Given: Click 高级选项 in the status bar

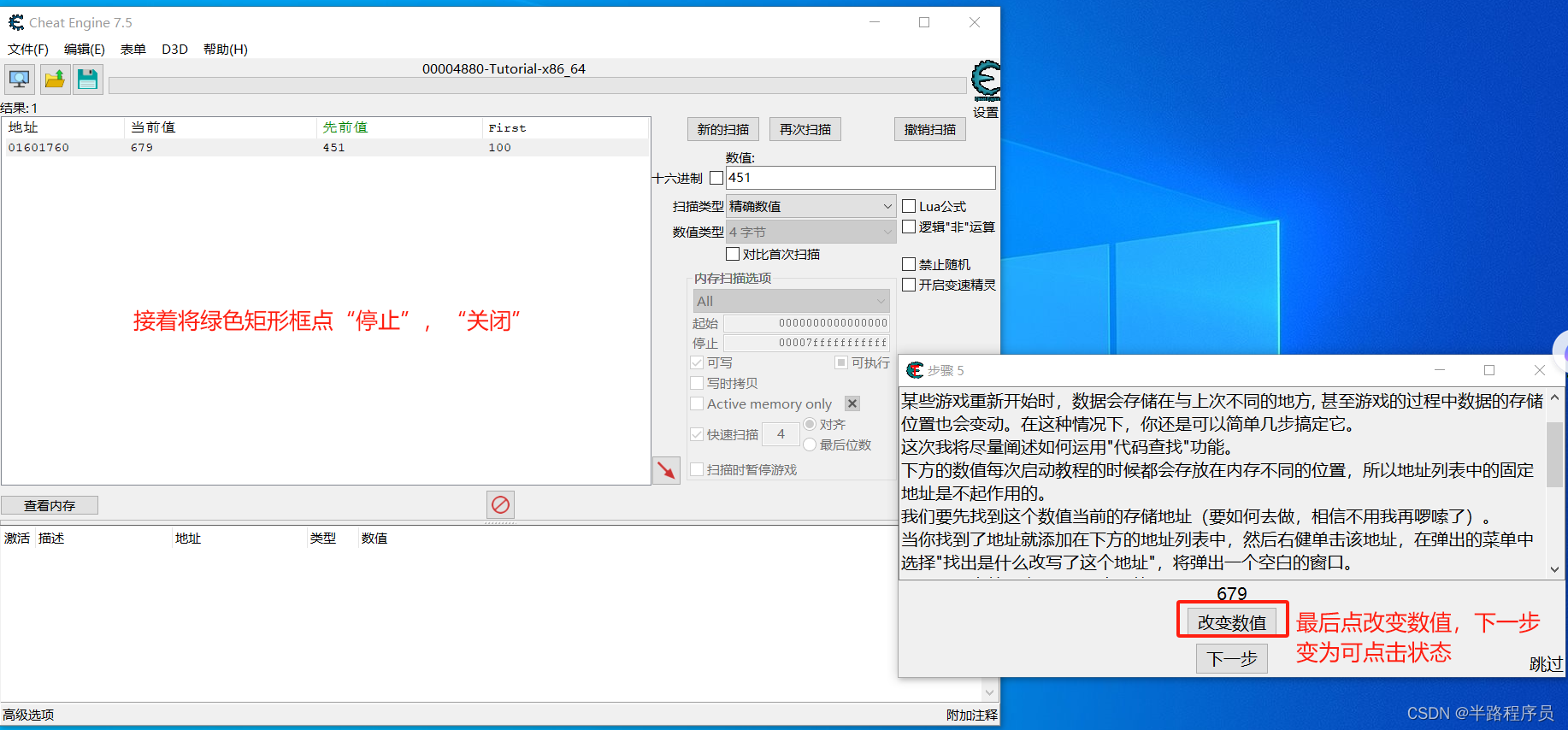Looking at the screenshot, I should [x=28, y=715].
